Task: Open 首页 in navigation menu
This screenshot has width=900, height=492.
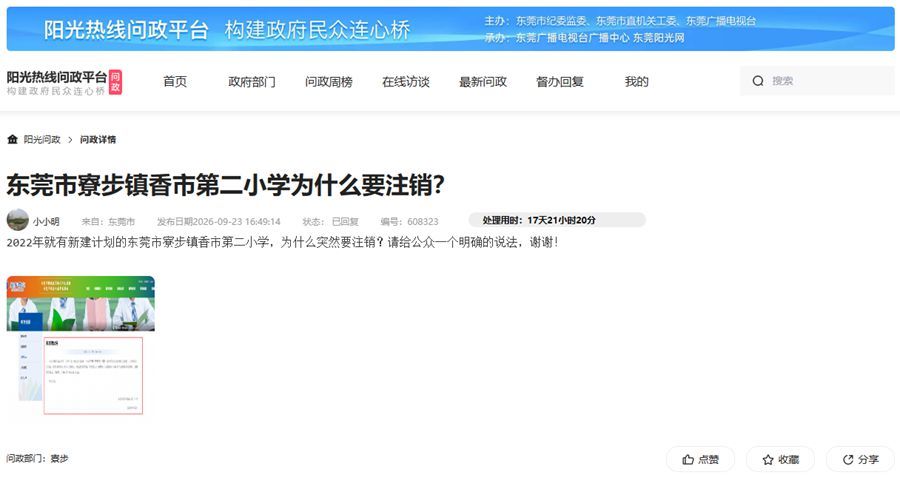Action: [x=175, y=82]
